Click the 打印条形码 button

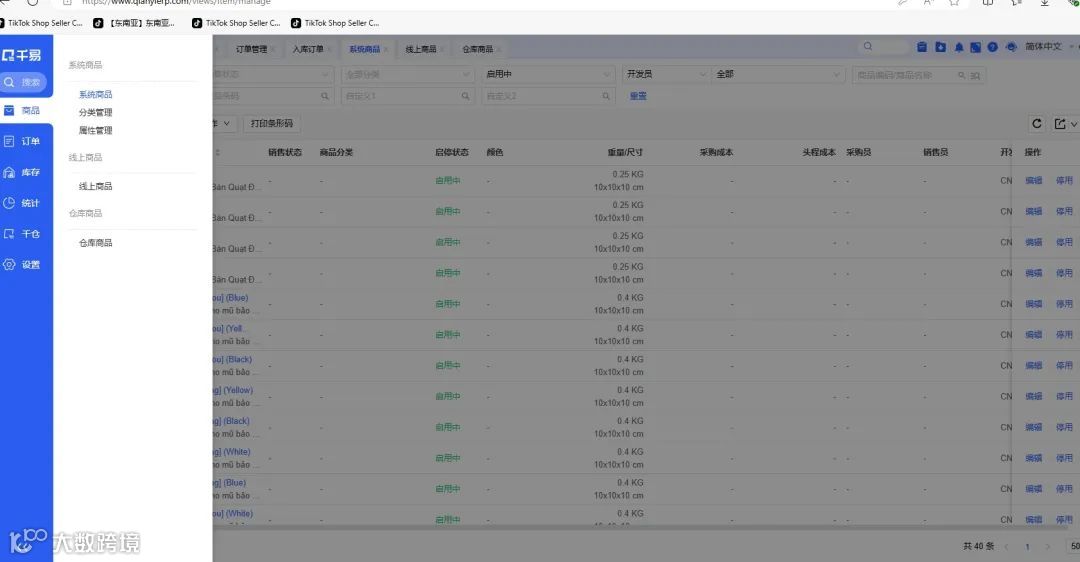click(x=271, y=123)
